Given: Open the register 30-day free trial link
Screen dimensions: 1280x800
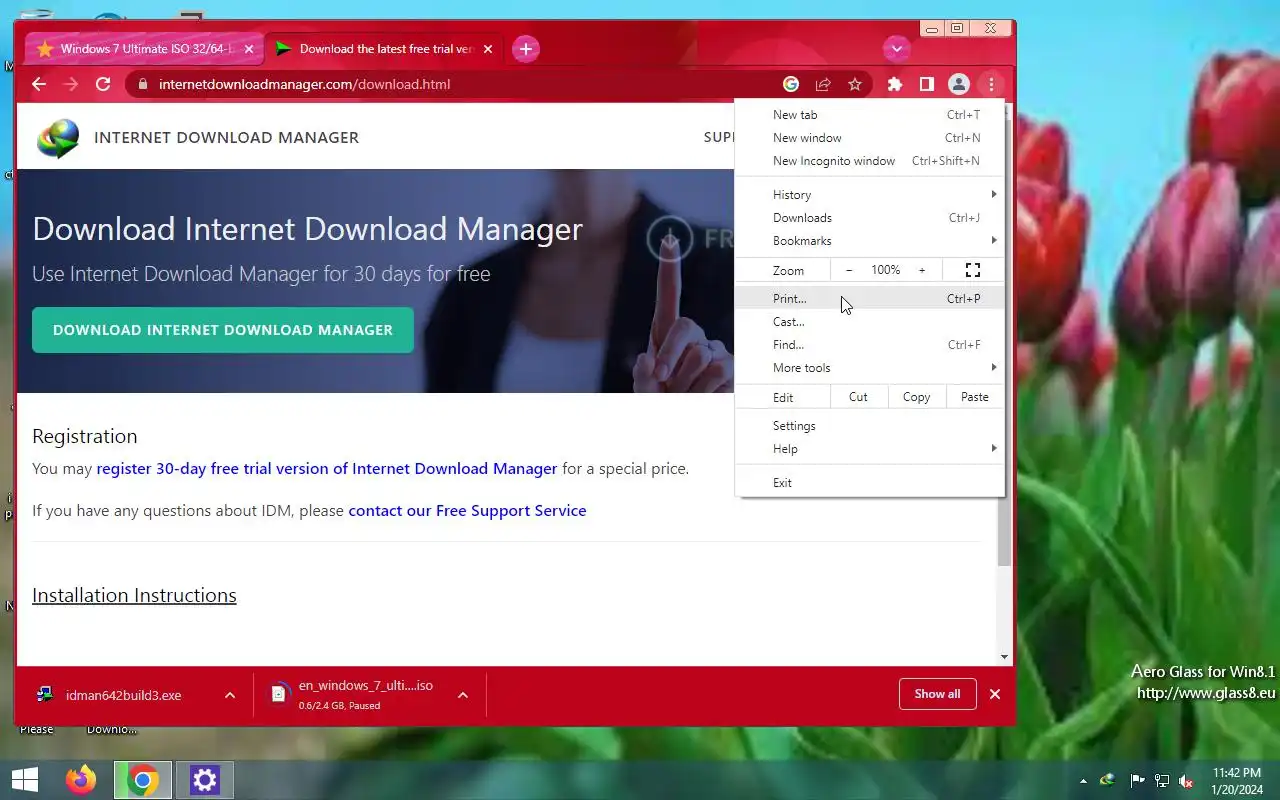Looking at the screenshot, I should click(327, 468).
